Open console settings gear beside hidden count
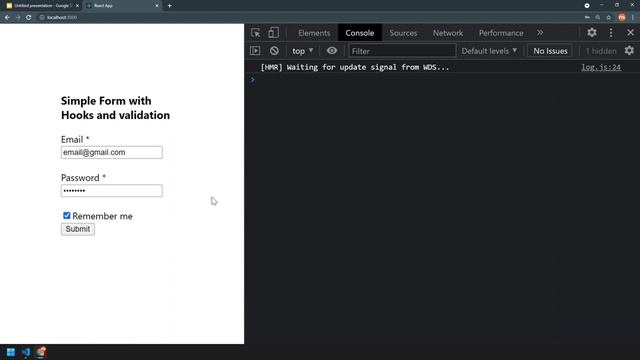Screen dimensions: 640x360 click(x=629, y=51)
